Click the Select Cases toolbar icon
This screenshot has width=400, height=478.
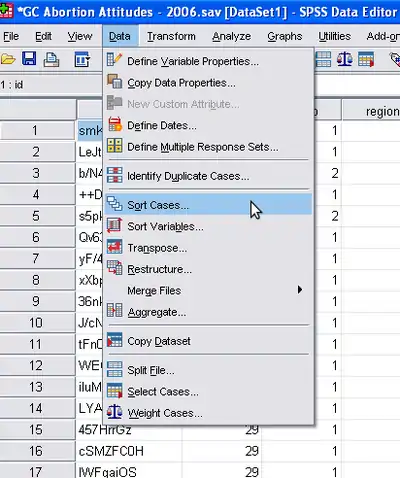366,60
